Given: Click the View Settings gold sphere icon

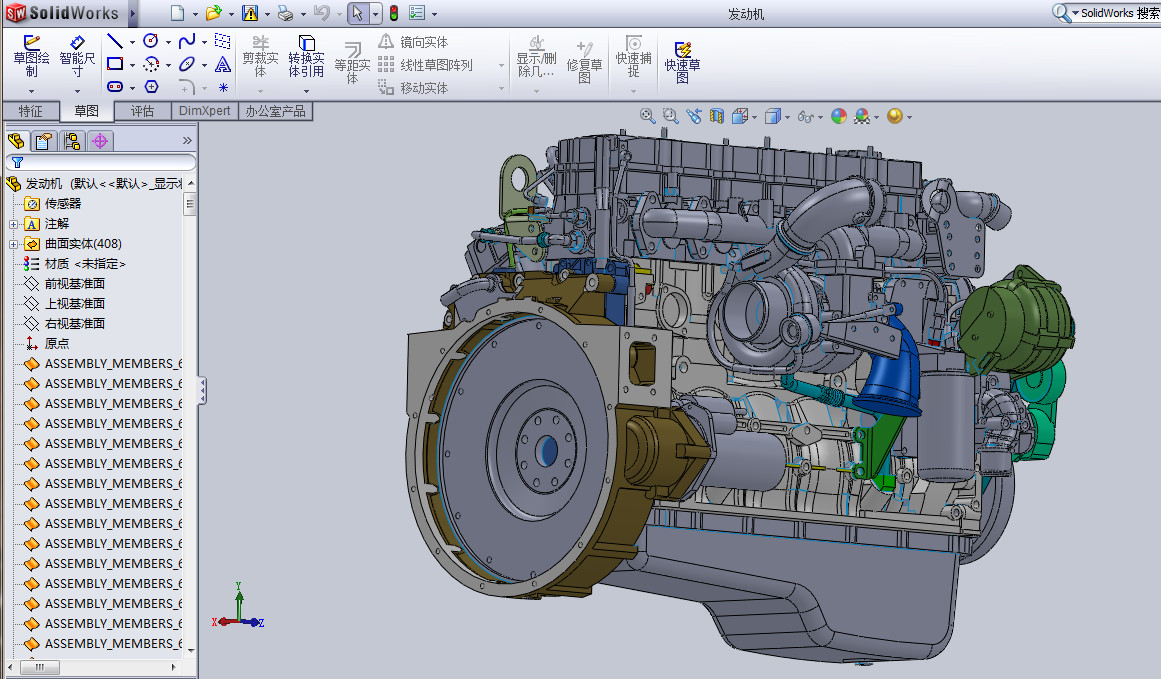Looking at the screenshot, I should (x=894, y=116).
